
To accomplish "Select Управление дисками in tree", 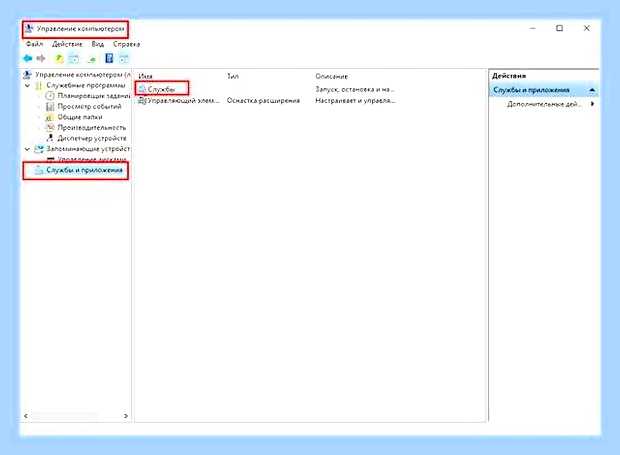I will (92, 159).
